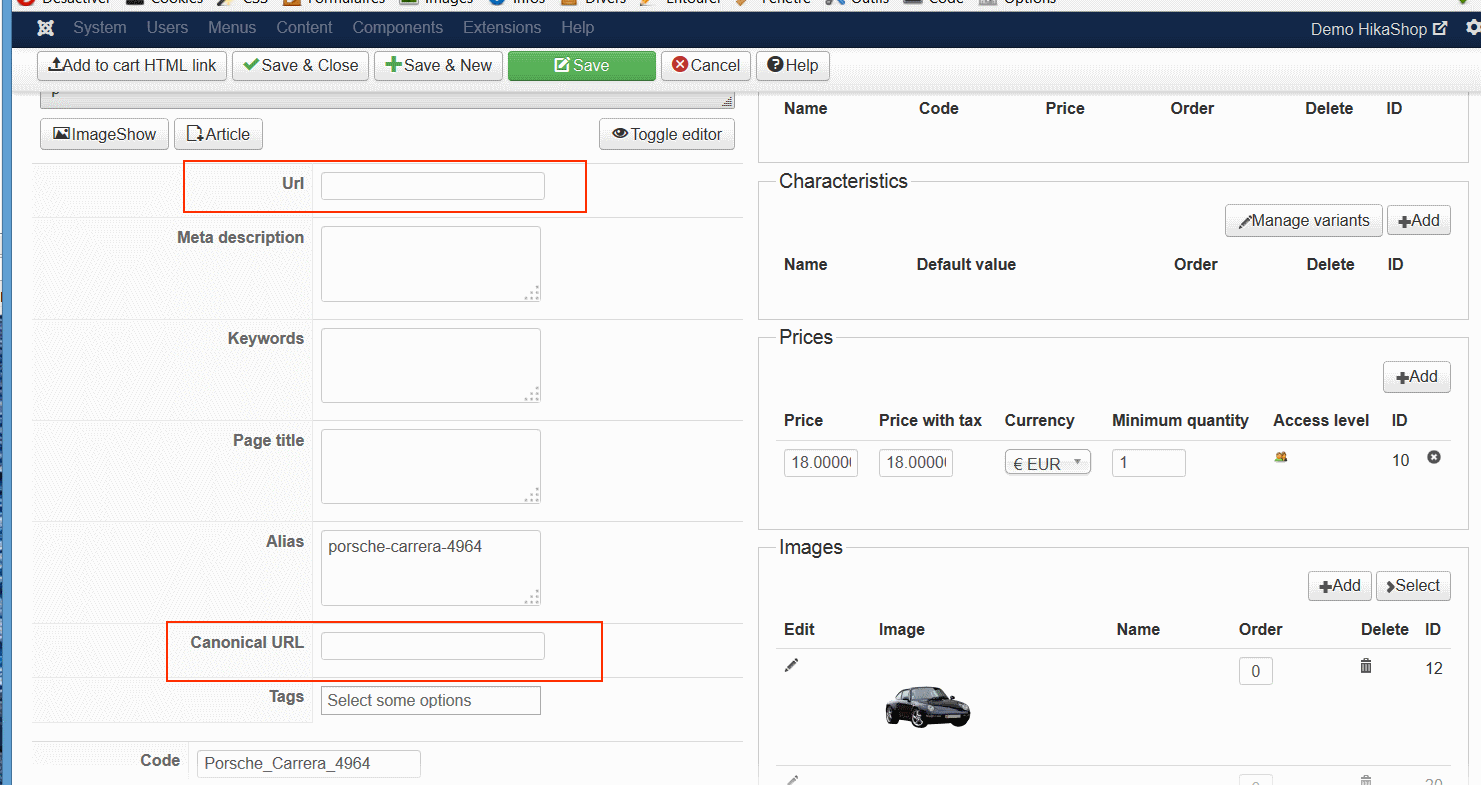Click Manage variants button
1481x785 pixels.
pos(1304,220)
